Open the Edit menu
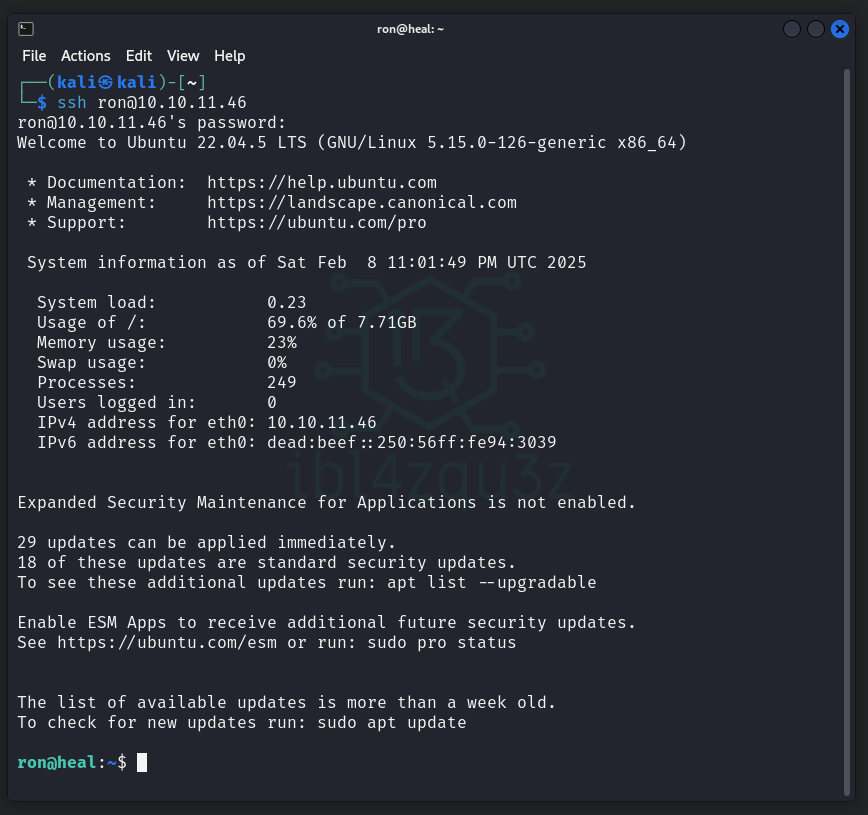This screenshot has width=868, height=815. point(139,56)
